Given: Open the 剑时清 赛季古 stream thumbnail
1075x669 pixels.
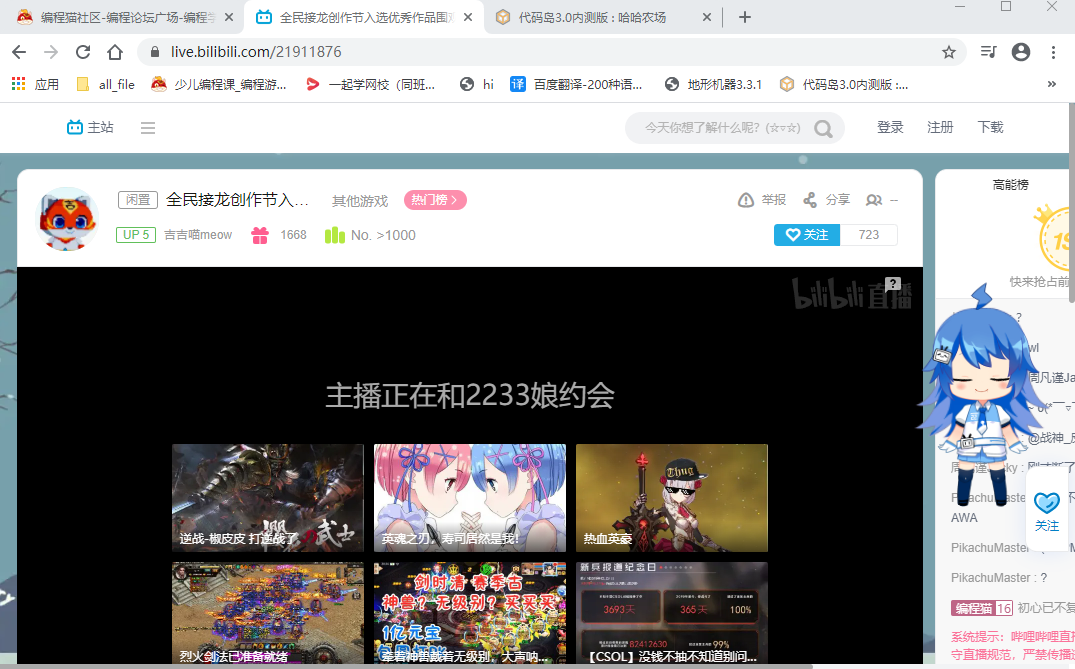Looking at the screenshot, I should [x=470, y=613].
